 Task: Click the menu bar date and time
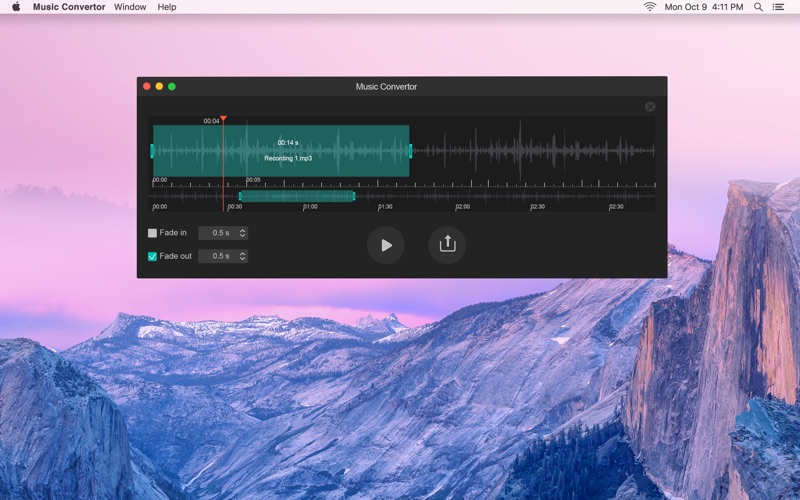tap(704, 7)
